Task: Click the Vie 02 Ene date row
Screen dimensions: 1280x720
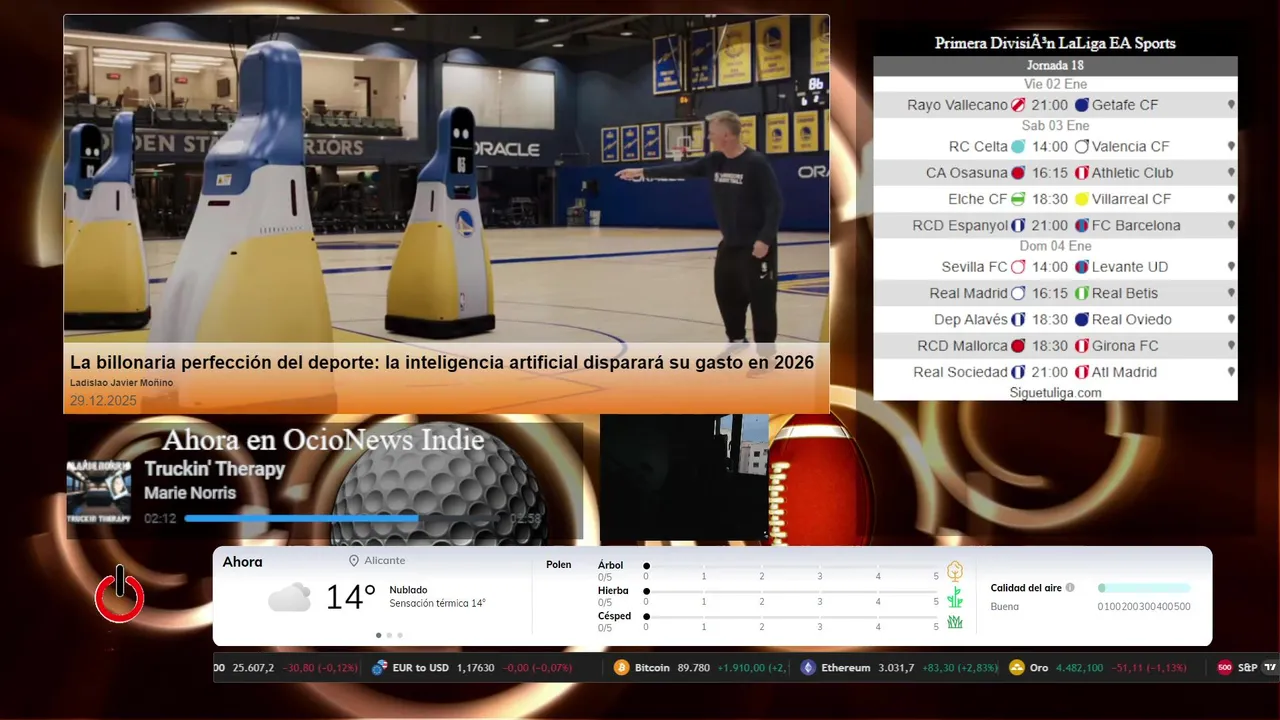Action: [x=1055, y=84]
